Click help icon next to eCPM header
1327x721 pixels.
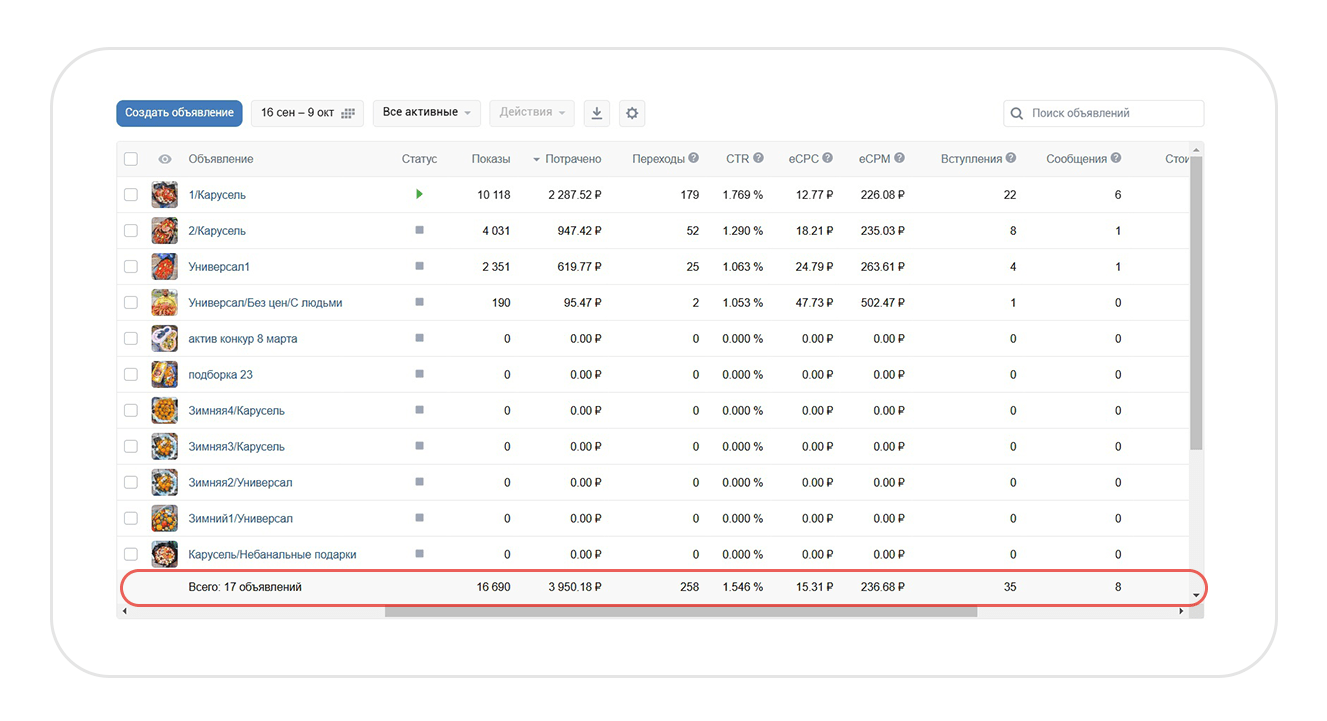tap(899, 158)
